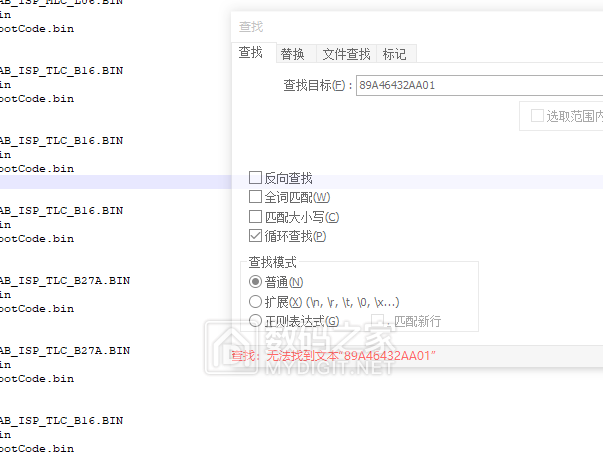Activate the 查找 tab

click(251, 53)
